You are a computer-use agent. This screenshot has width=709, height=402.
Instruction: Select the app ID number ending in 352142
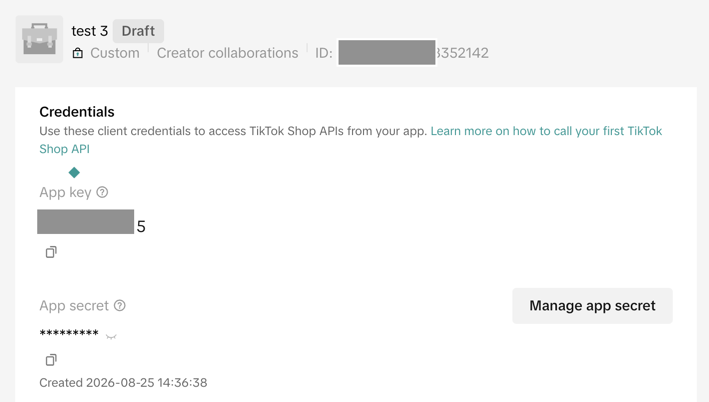click(x=413, y=53)
